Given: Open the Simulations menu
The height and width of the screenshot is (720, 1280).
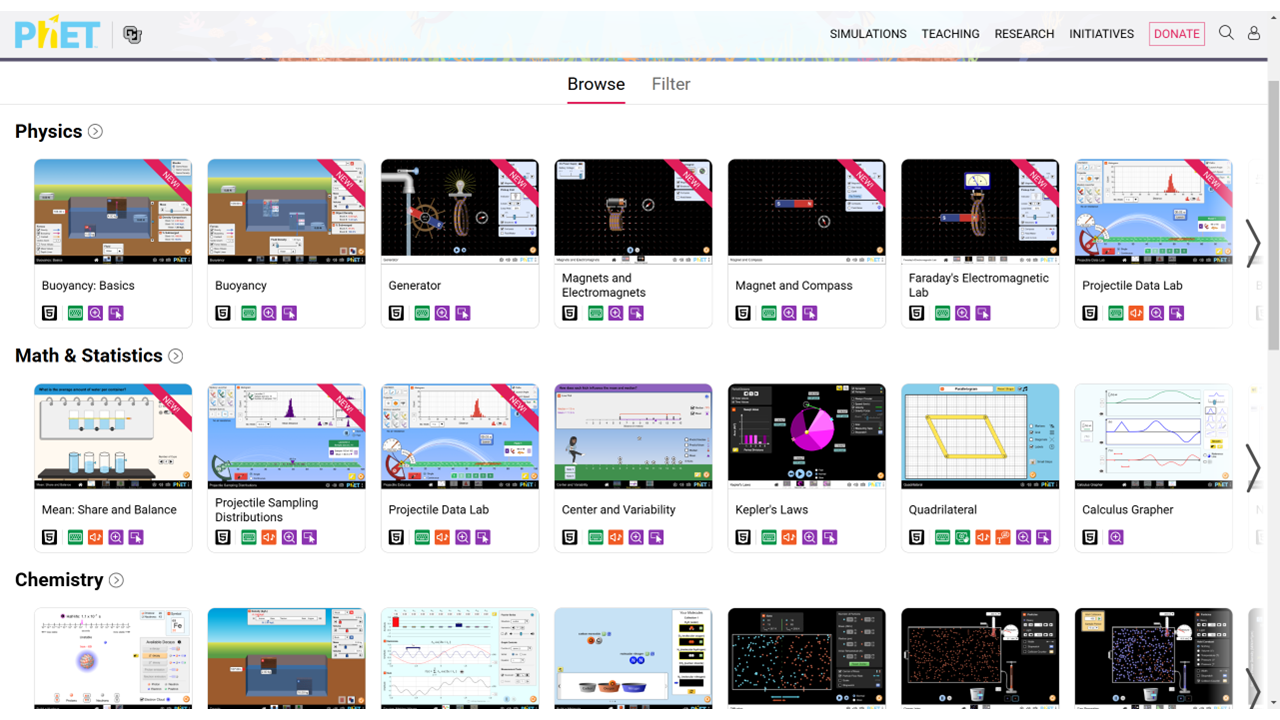Looking at the screenshot, I should 867,34.
